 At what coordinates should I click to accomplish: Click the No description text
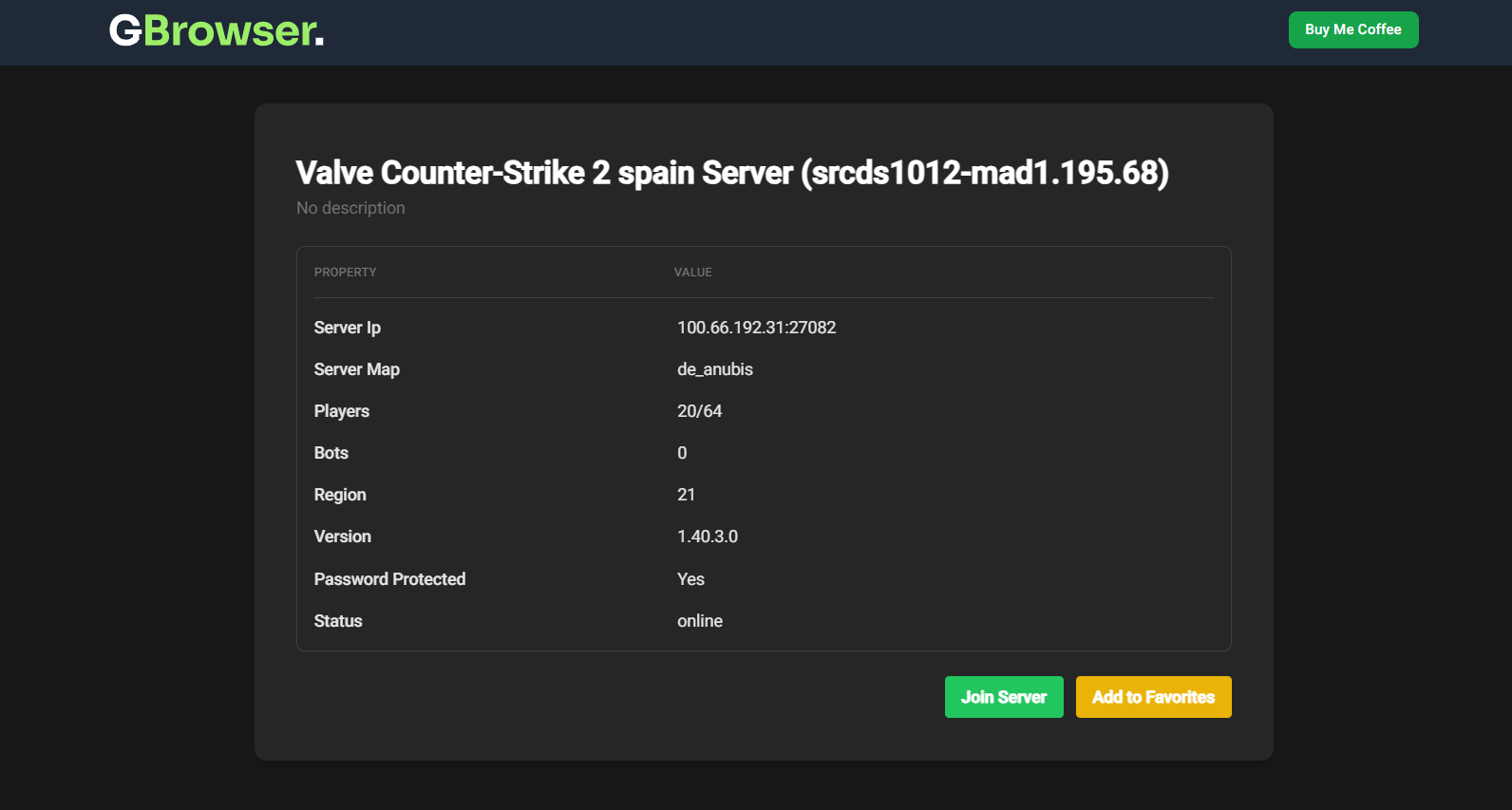coord(350,208)
